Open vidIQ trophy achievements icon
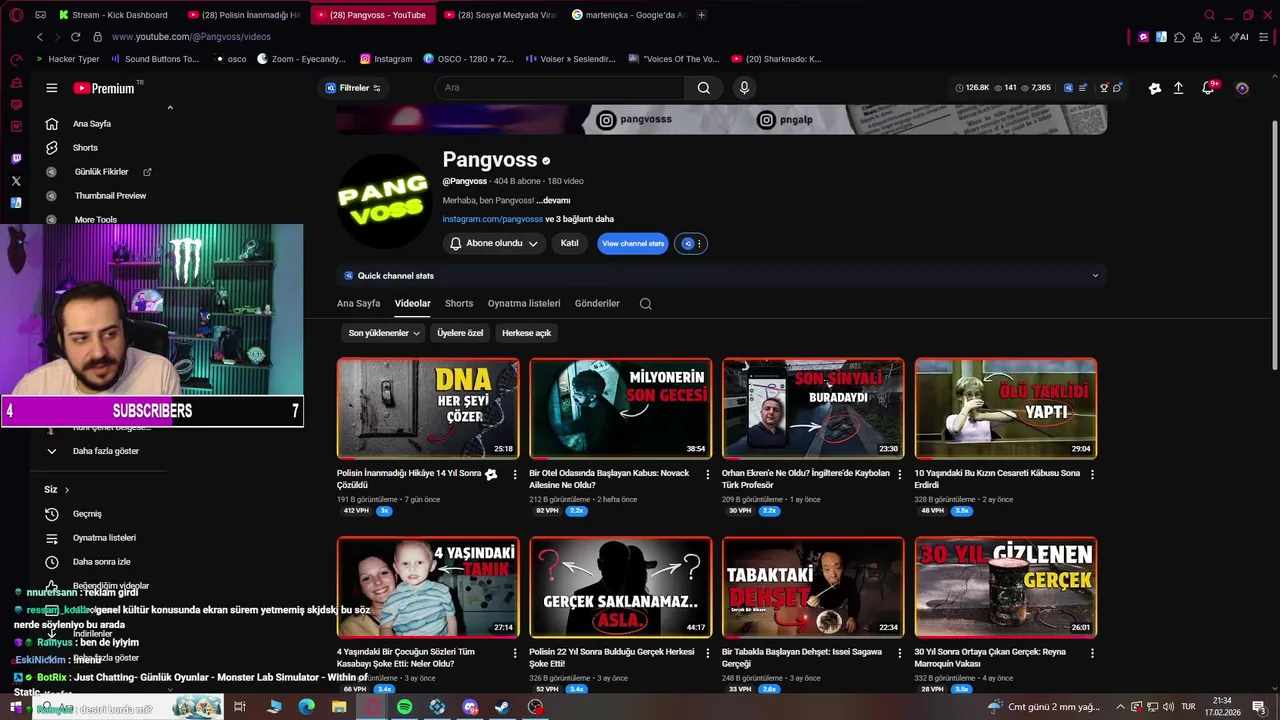Viewport: 1280px width, 720px height. tap(1104, 88)
